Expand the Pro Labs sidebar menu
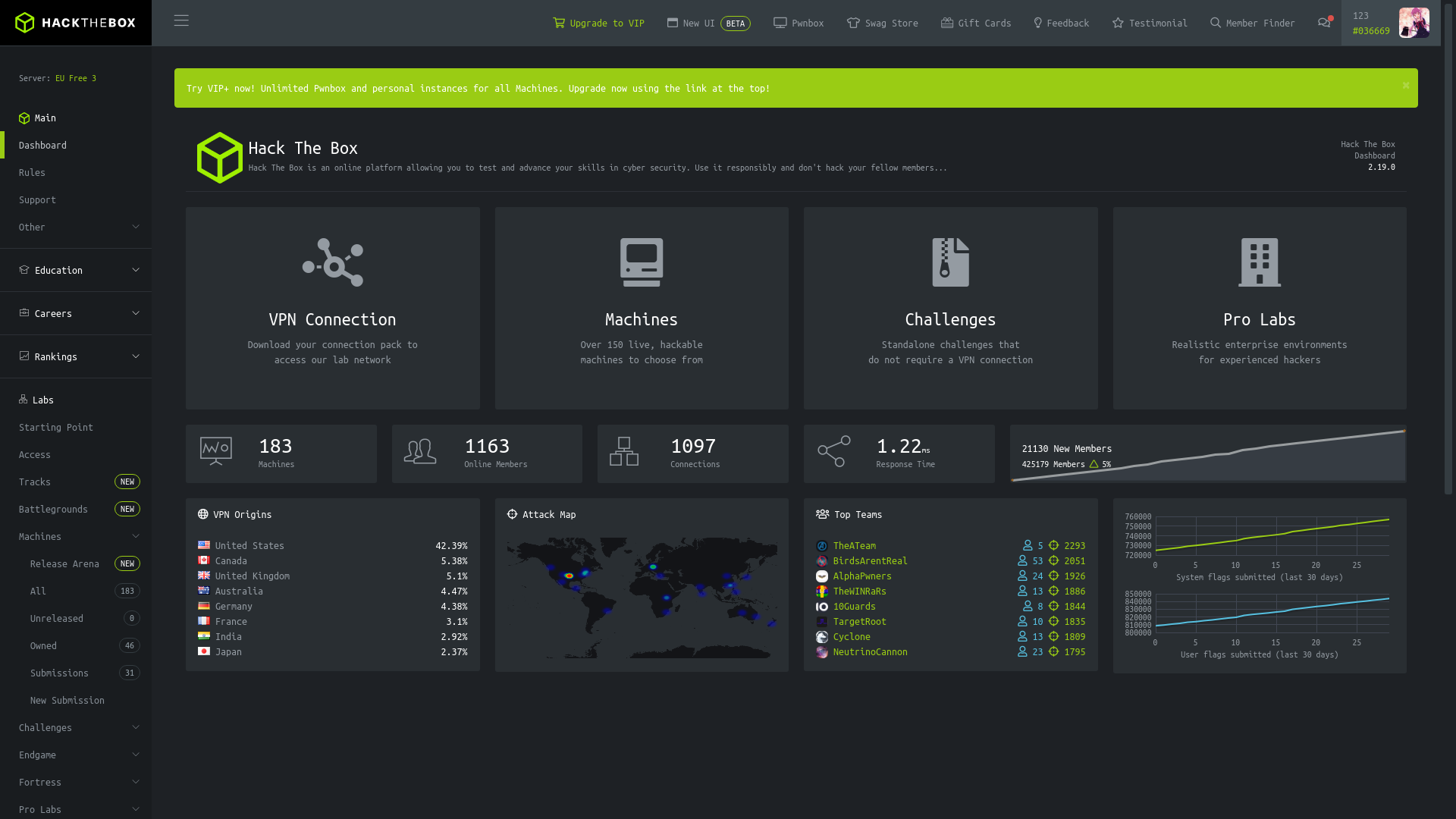The image size is (1456, 819). (76, 809)
